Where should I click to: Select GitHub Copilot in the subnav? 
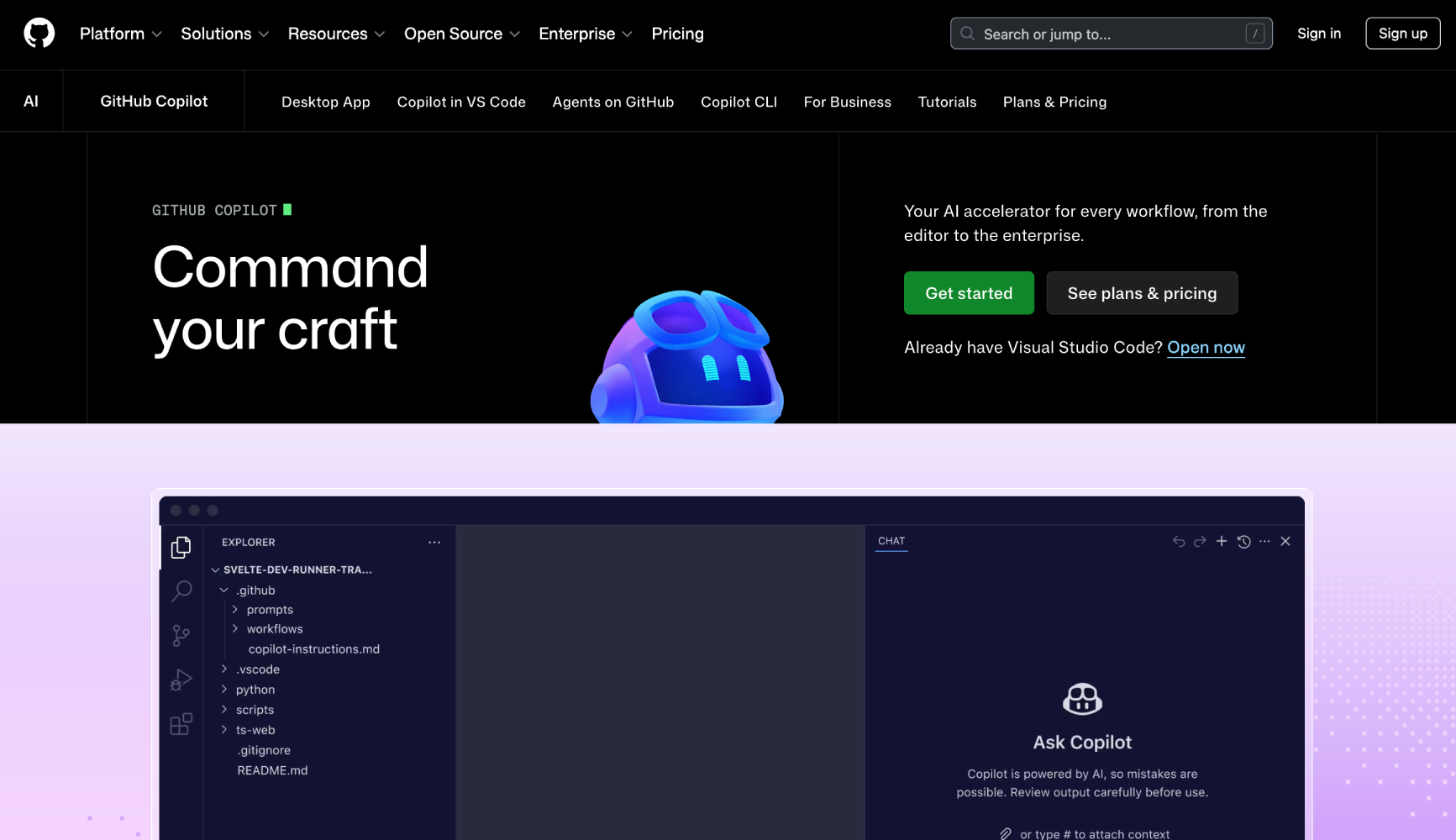click(x=154, y=101)
